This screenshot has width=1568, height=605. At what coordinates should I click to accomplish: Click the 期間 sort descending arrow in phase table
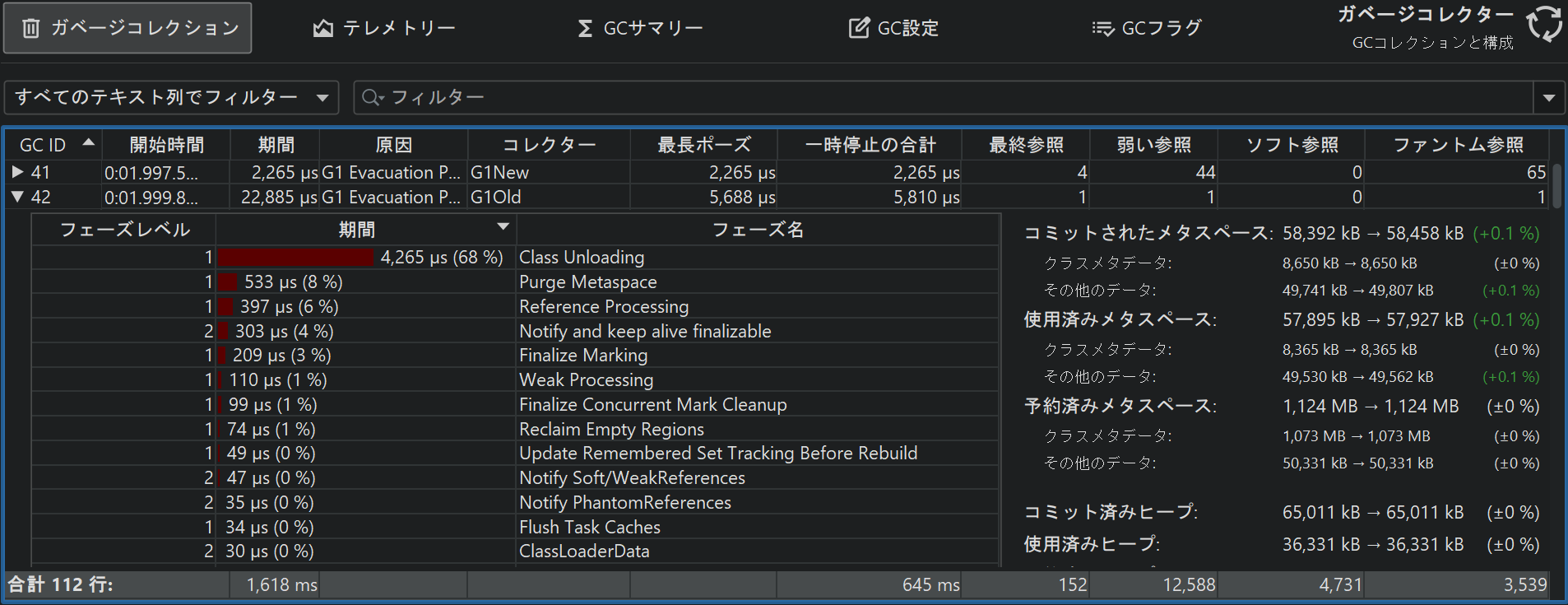[503, 226]
